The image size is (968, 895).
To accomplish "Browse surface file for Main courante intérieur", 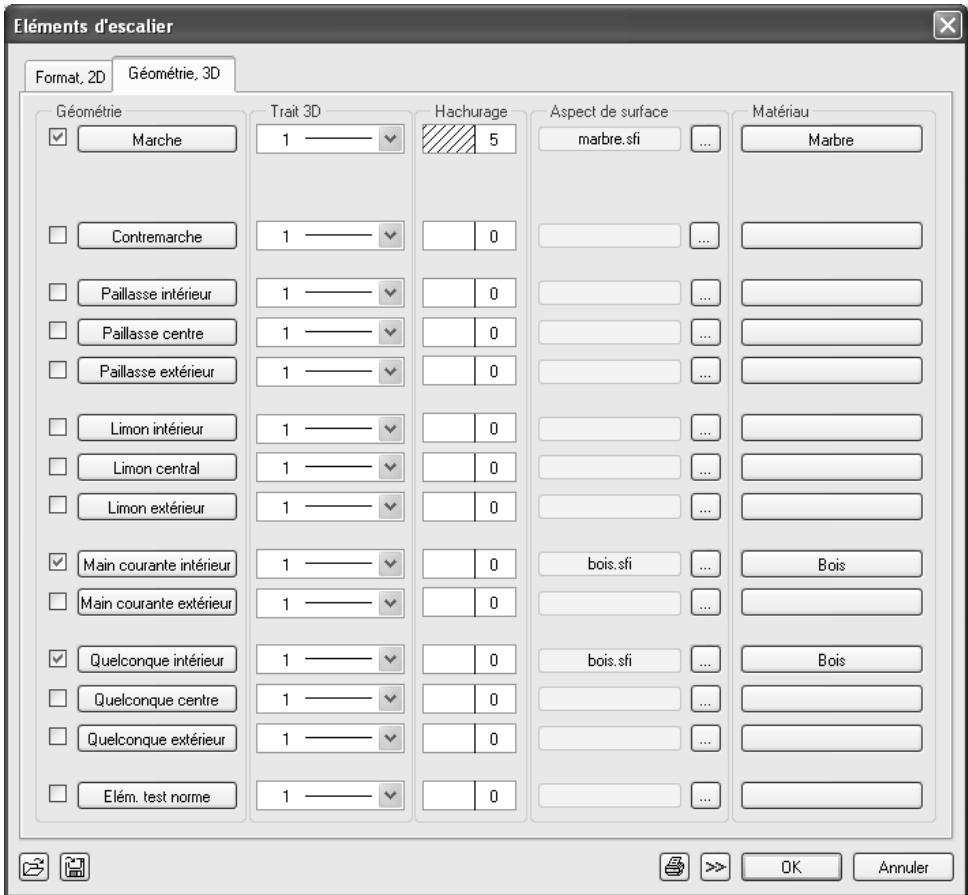I will click(705, 564).
